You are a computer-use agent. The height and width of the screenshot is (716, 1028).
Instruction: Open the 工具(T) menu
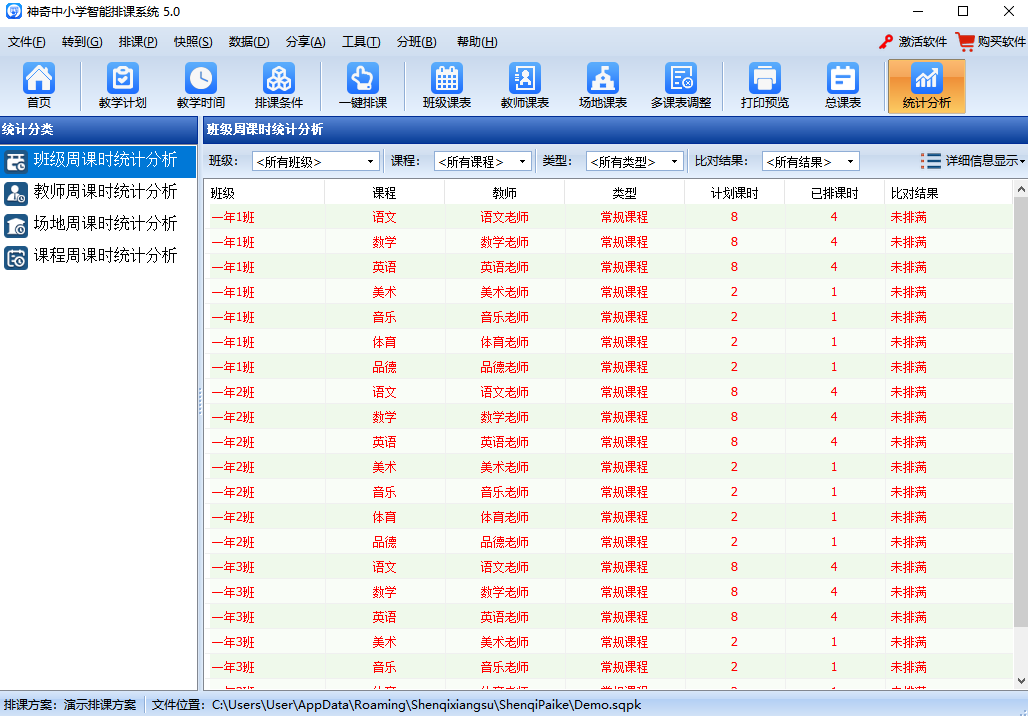point(360,42)
